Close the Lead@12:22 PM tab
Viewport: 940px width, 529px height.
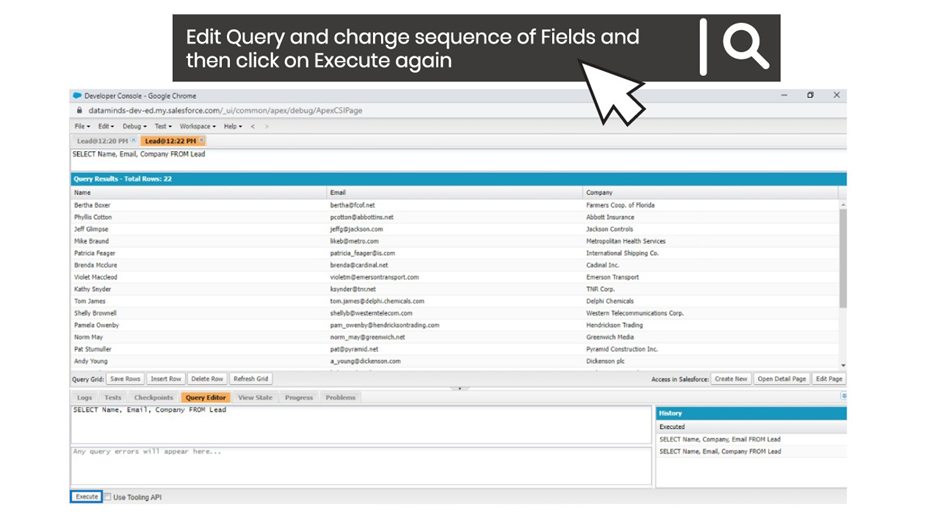point(201,140)
